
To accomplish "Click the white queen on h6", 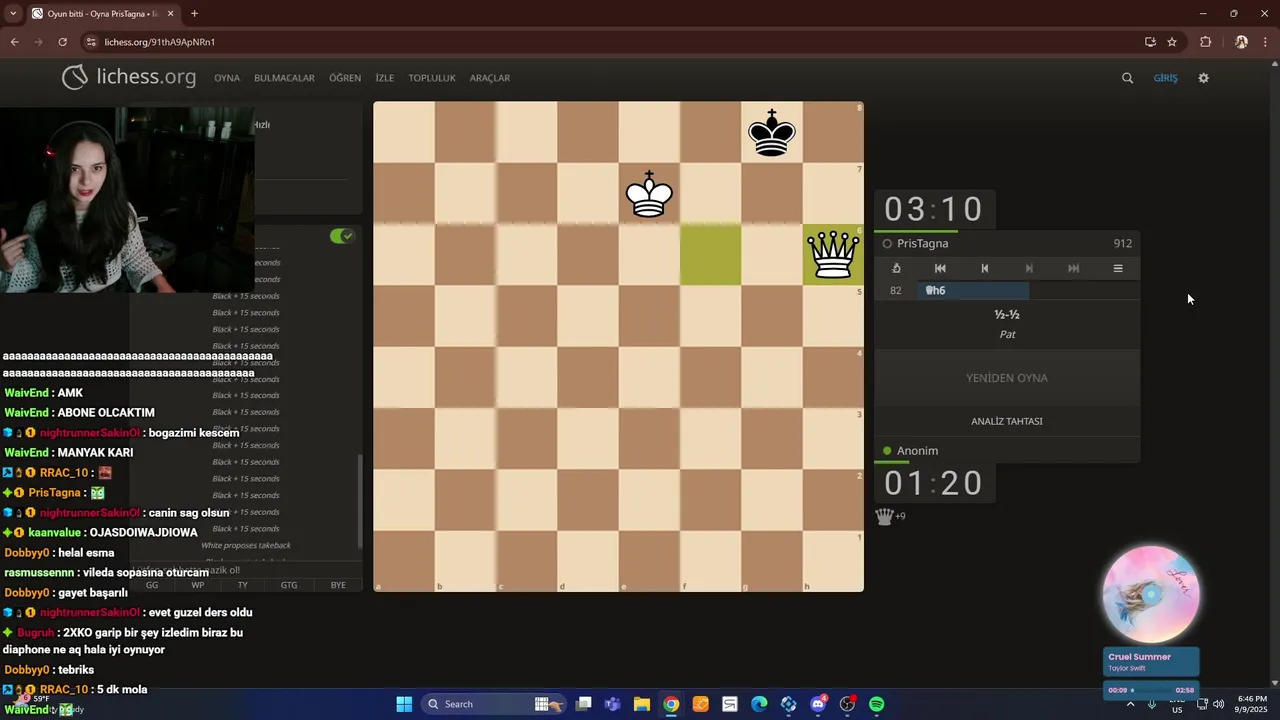I will click(833, 255).
